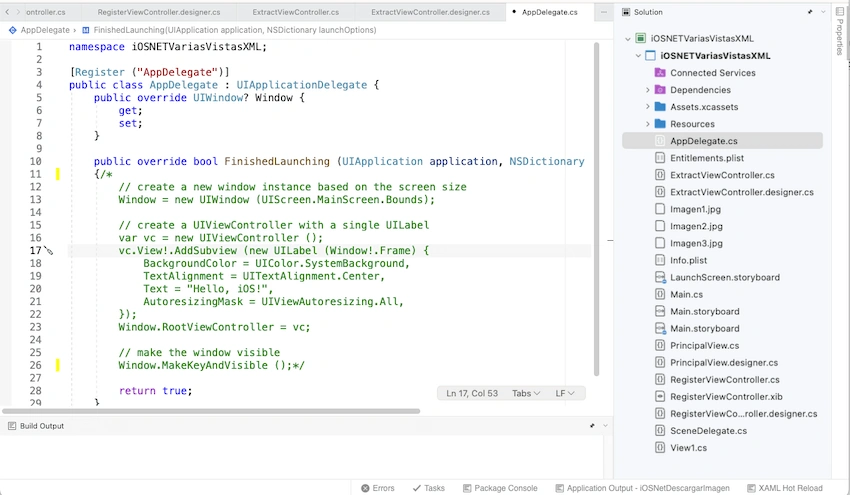
Task: Collapse the iOSNETVariasVistasXML project node
Action: click(x=638, y=56)
